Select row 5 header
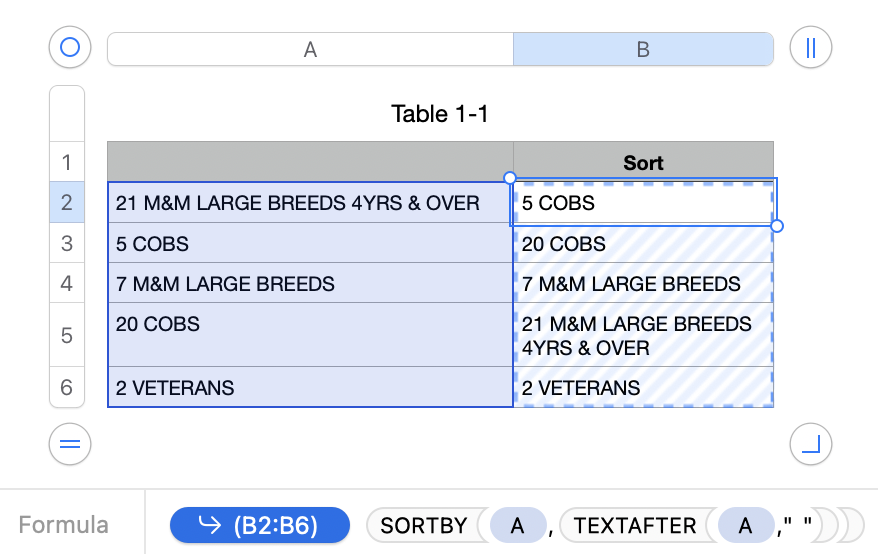Screen dimensions: 878x554 point(67,335)
